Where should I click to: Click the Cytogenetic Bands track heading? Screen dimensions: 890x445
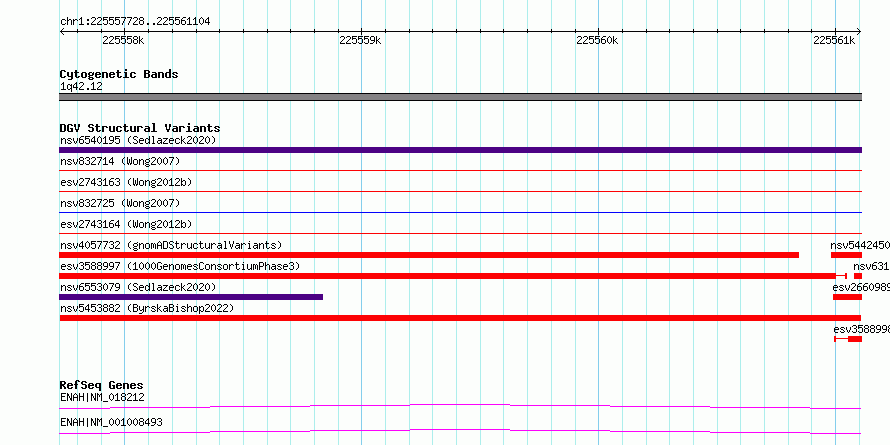pos(119,74)
